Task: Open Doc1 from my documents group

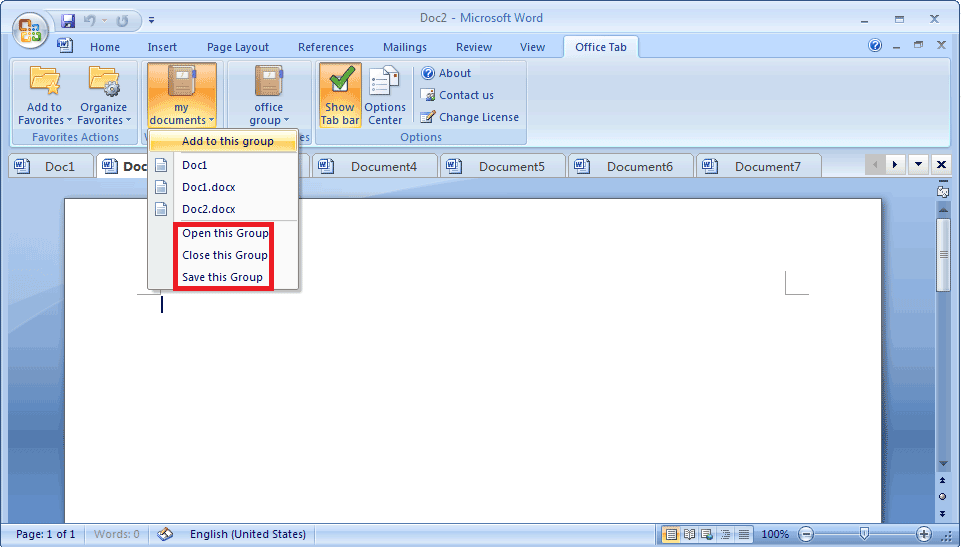Action: pyautogui.click(x=223, y=165)
